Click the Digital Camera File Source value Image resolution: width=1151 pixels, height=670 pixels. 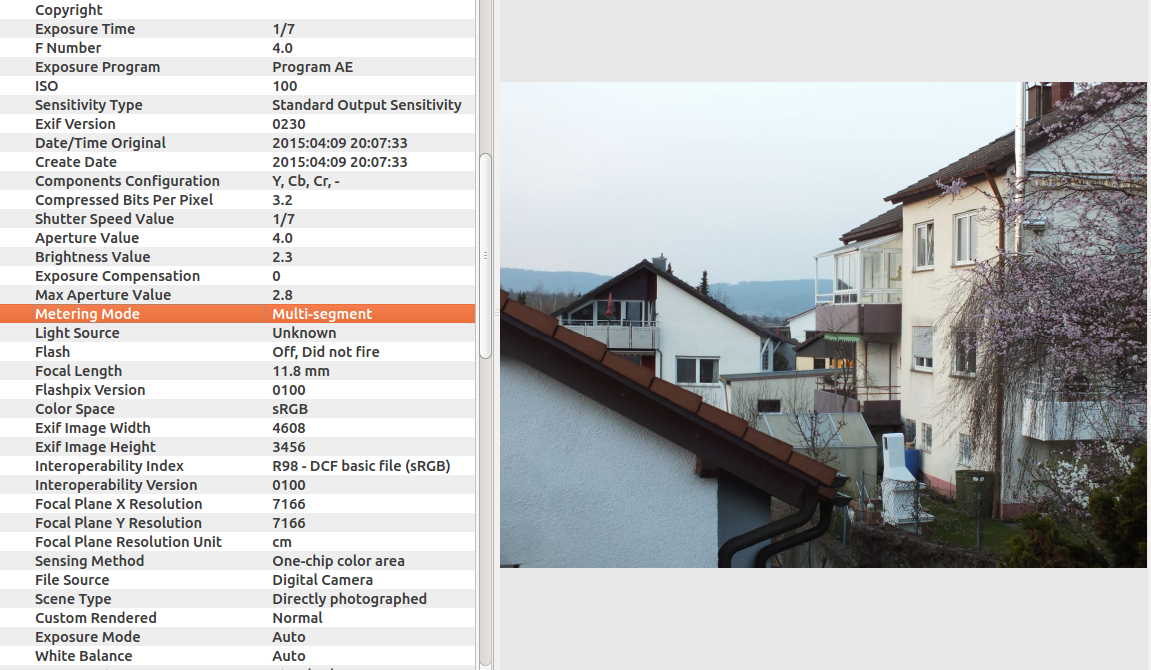tap(322, 580)
